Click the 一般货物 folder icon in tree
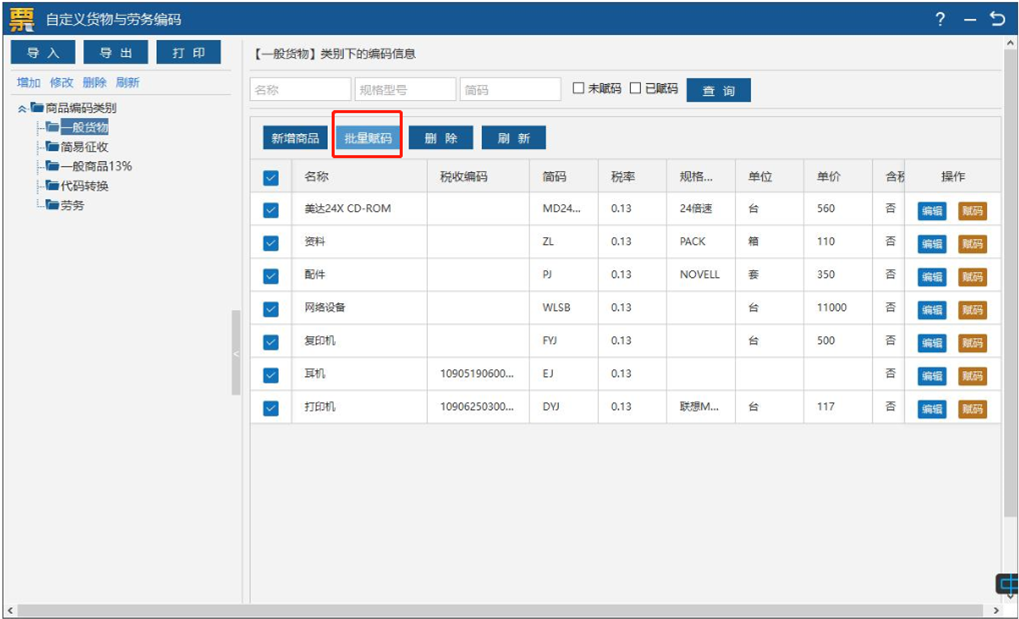The width and height of the screenshot is (1019, 619). pos(52,127)
